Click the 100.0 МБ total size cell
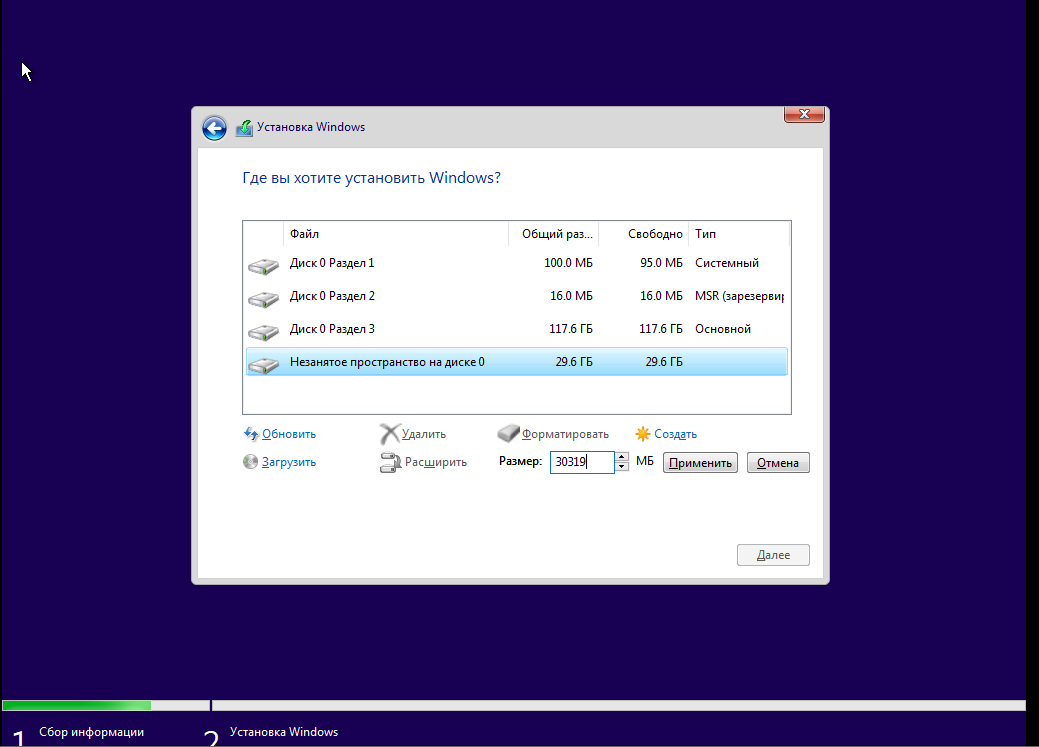The height and width of the screenshot is (747, 1039). [568, 263]
